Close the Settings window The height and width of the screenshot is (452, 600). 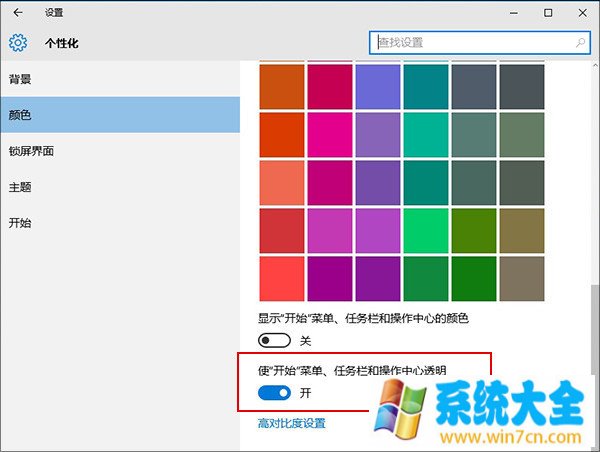coord(582,13)
